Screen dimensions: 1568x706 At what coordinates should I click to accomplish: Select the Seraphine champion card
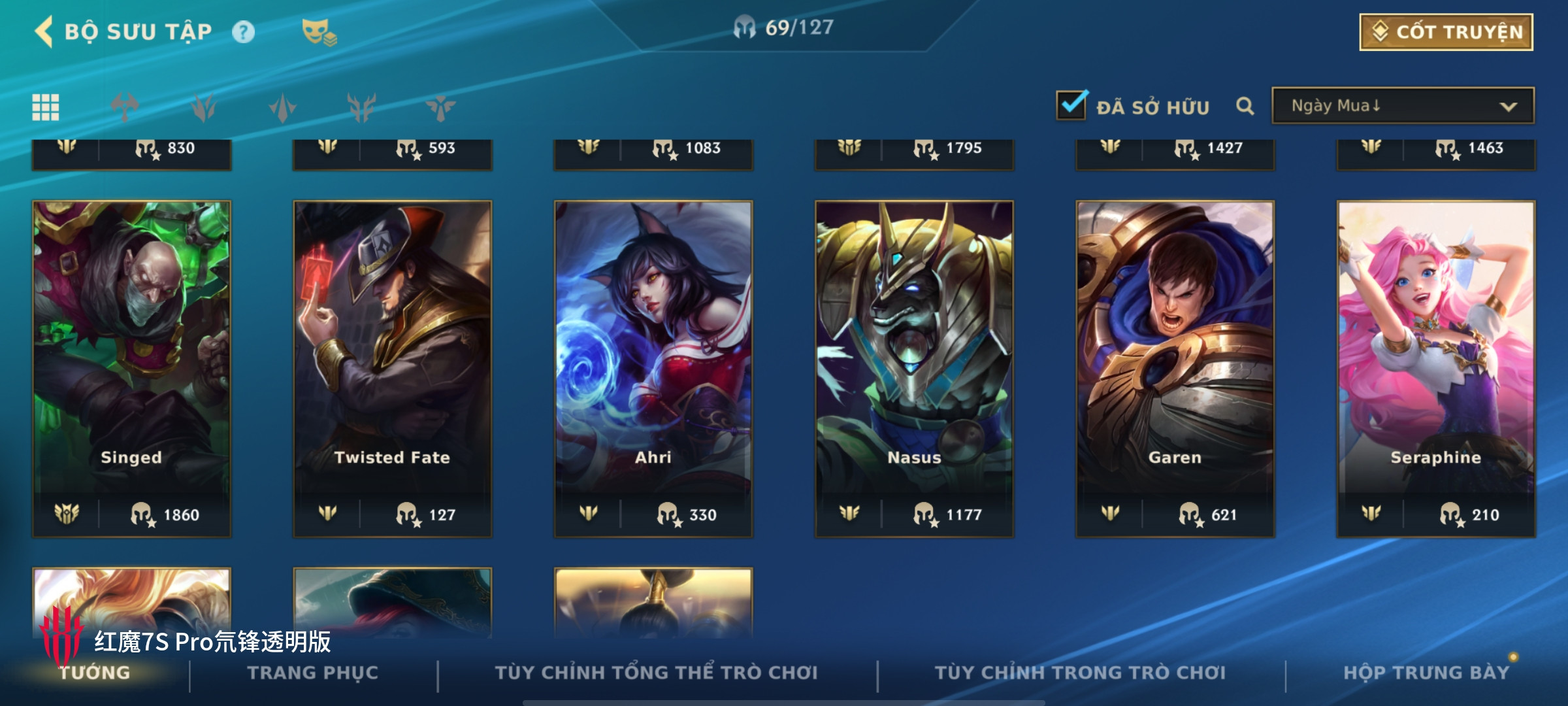(x=1436, y=369)
